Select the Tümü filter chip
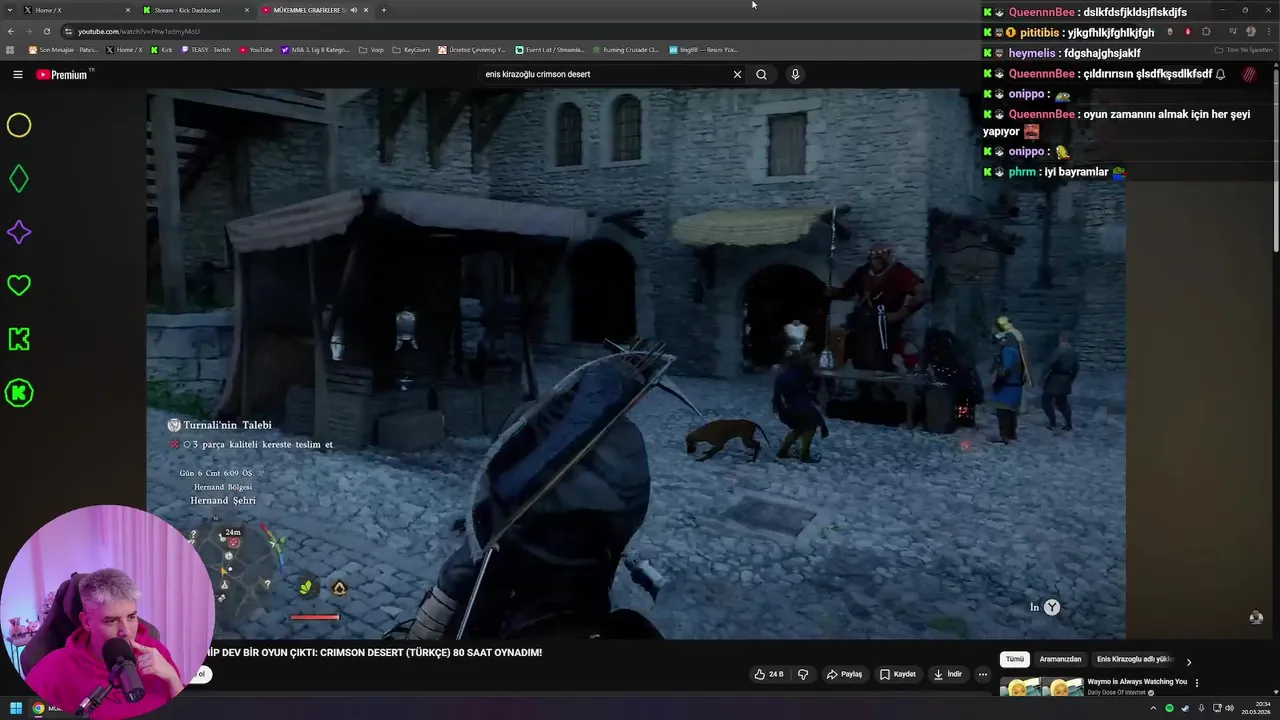The width and height of the screenshot is (1280, 720). point(1015,660)
